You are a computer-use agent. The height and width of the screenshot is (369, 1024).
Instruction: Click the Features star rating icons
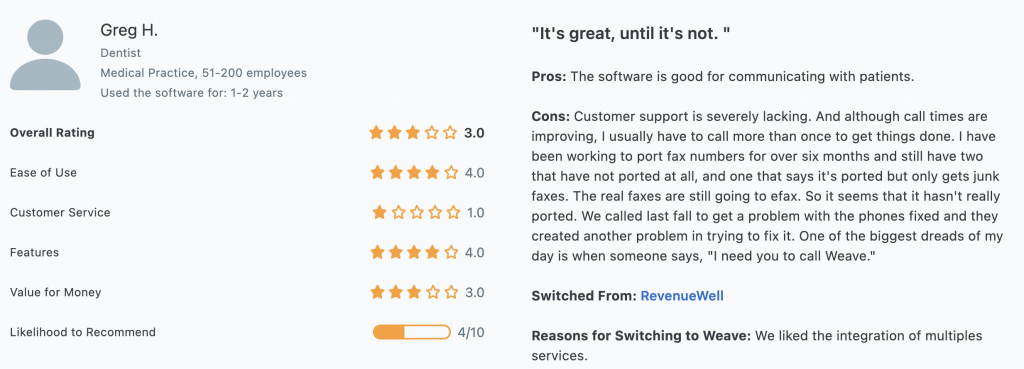[x=413, y=253]
